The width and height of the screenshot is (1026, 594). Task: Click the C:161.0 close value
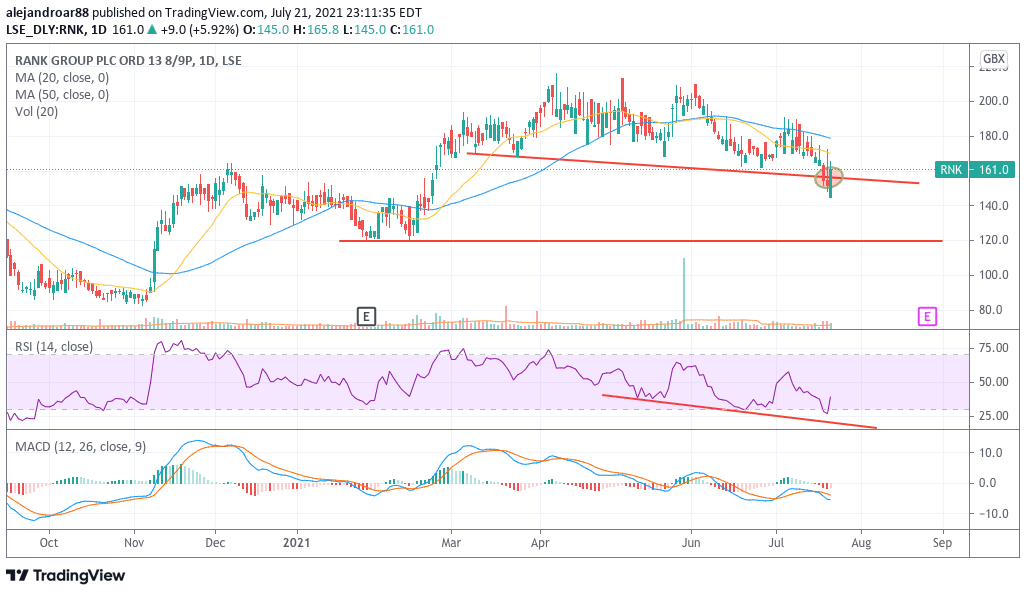click(x=412, y=29)
